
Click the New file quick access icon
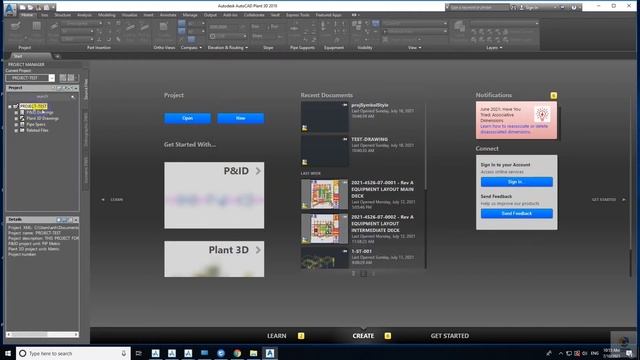(23, 7)
